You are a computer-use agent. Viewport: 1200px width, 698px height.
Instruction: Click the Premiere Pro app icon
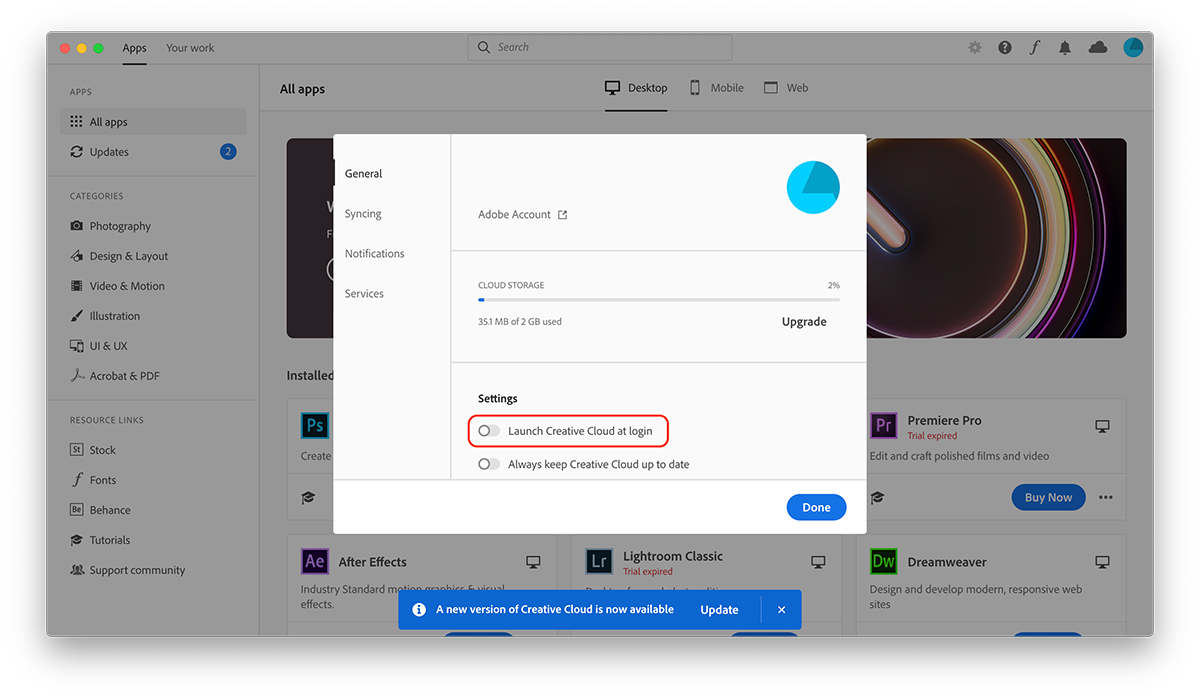point(883,426)
